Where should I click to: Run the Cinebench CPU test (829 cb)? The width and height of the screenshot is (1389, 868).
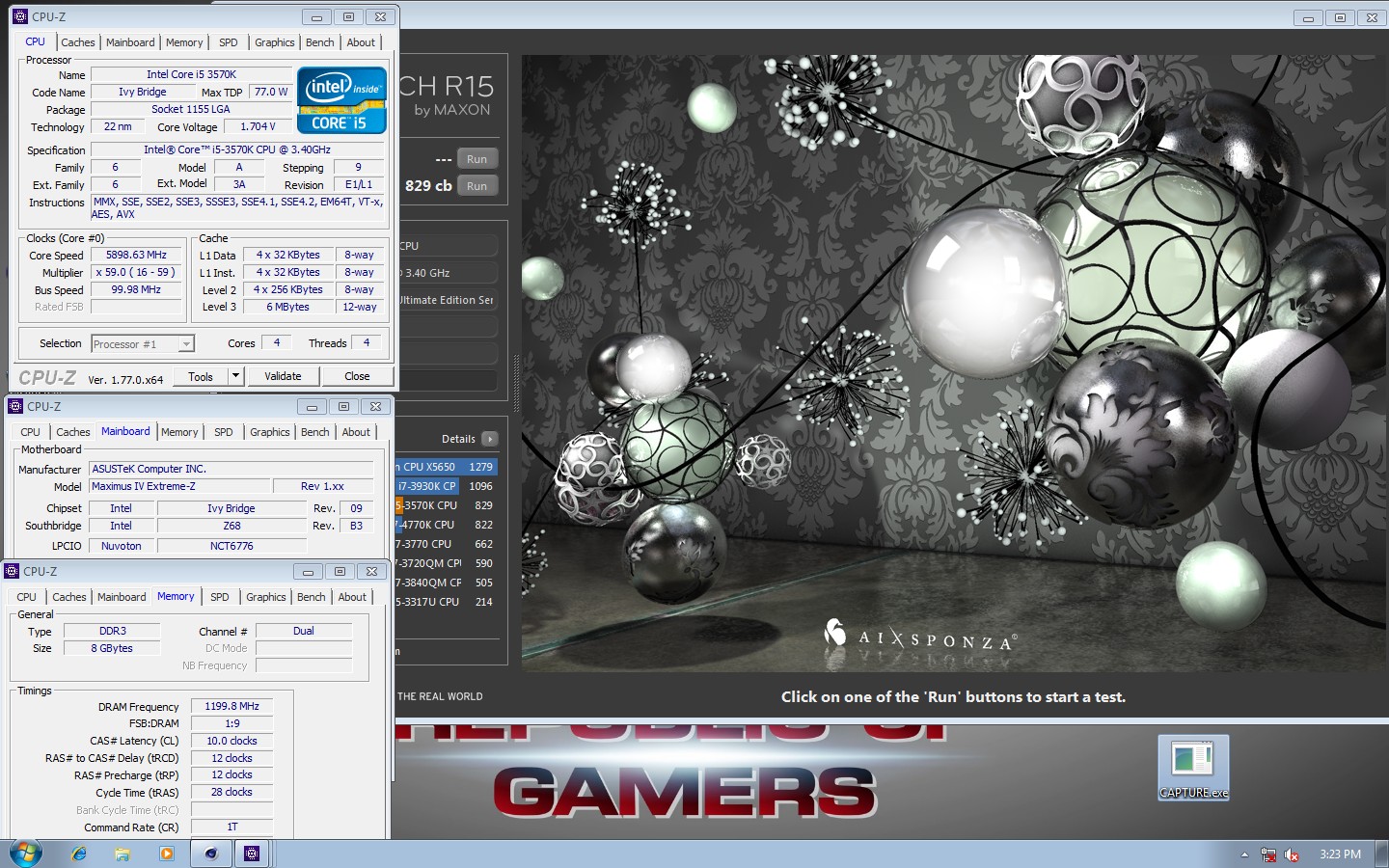[477, 186]
